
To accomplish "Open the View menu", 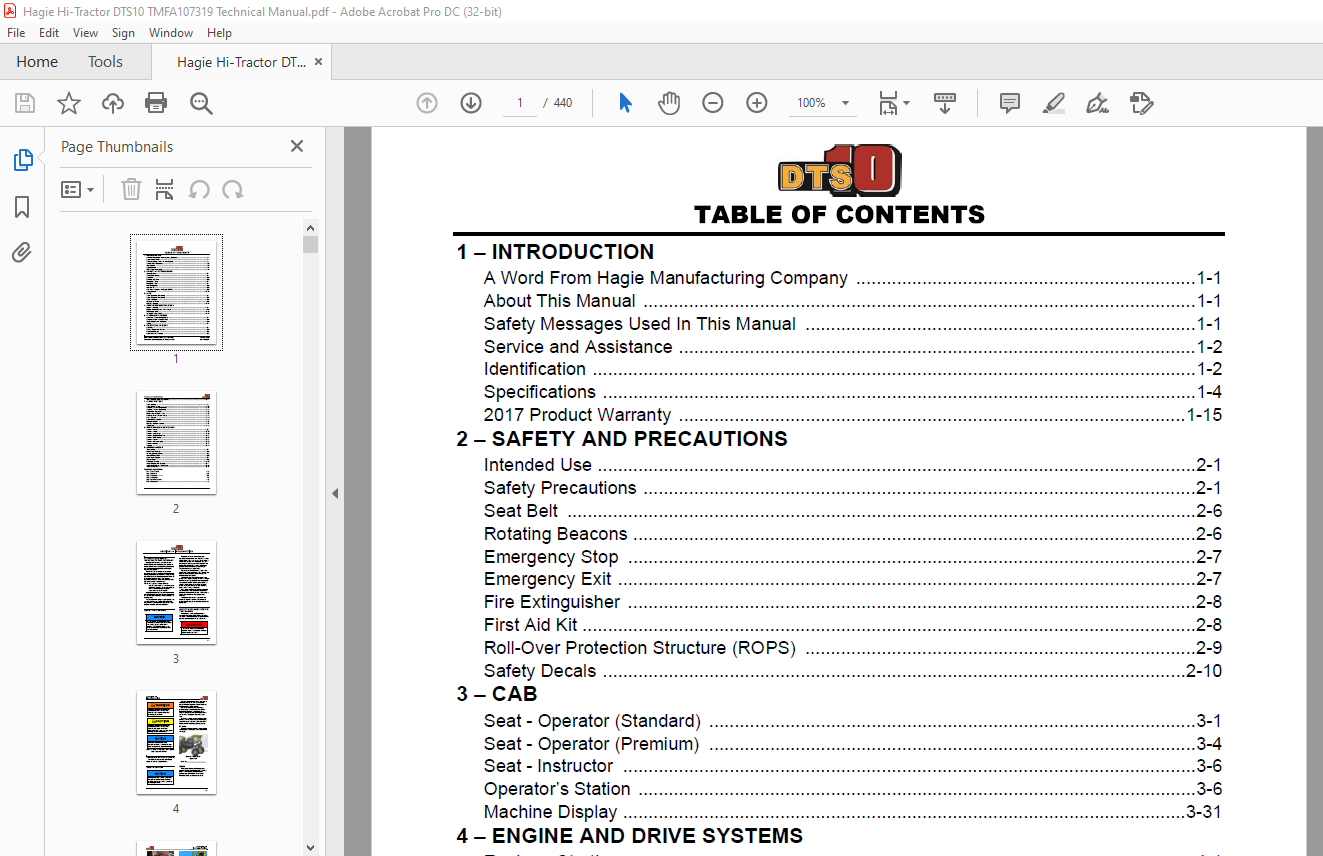I will (85, 33).
